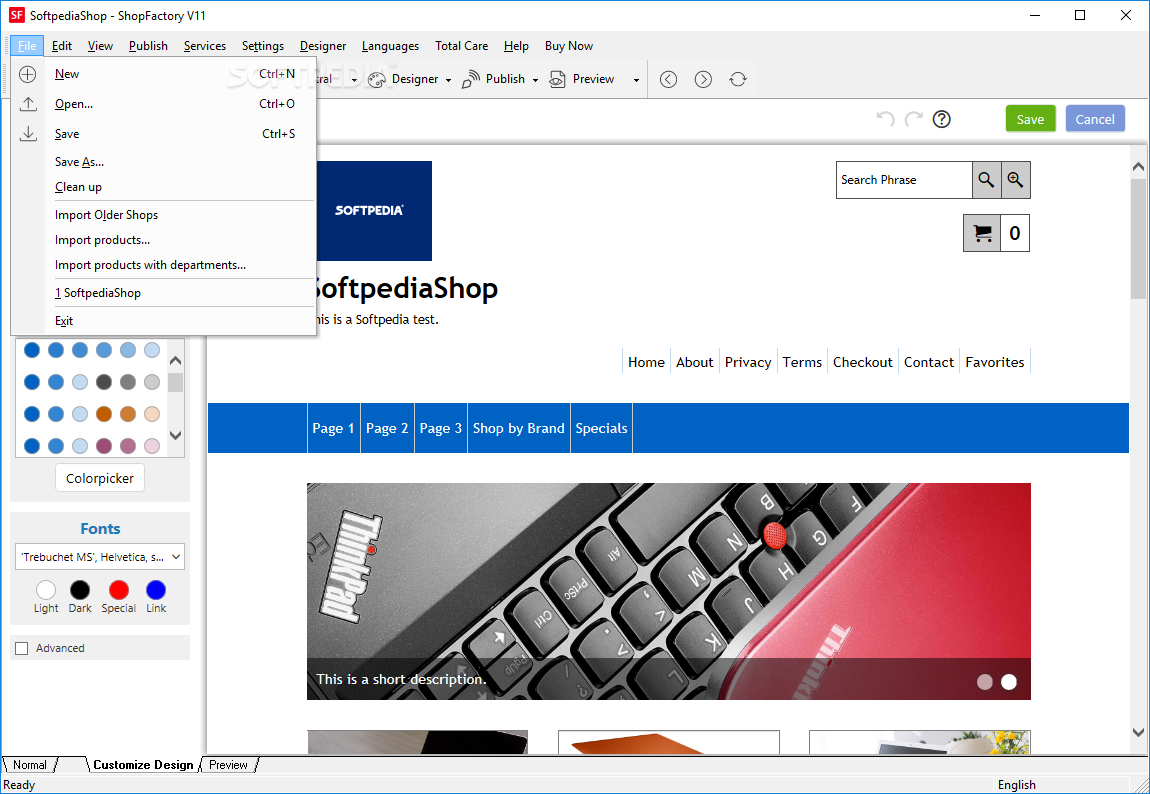Open the Edit menu

point(62,45)
